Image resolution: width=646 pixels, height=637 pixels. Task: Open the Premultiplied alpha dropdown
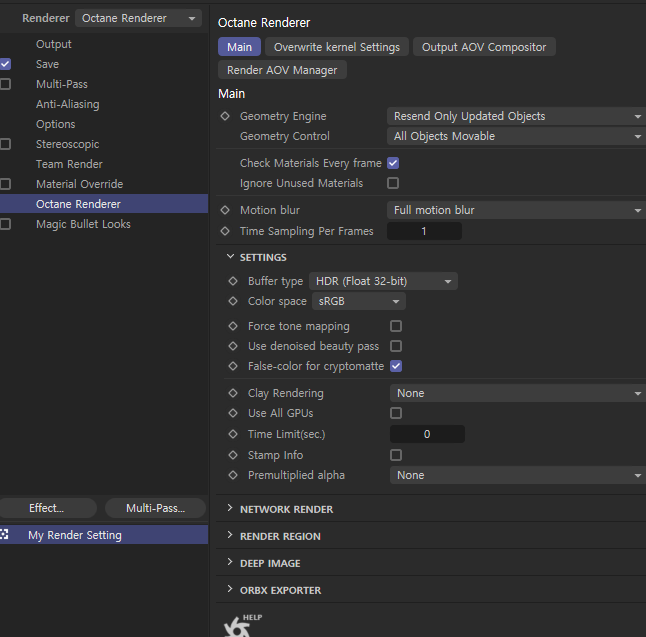(x=518, y=475)
